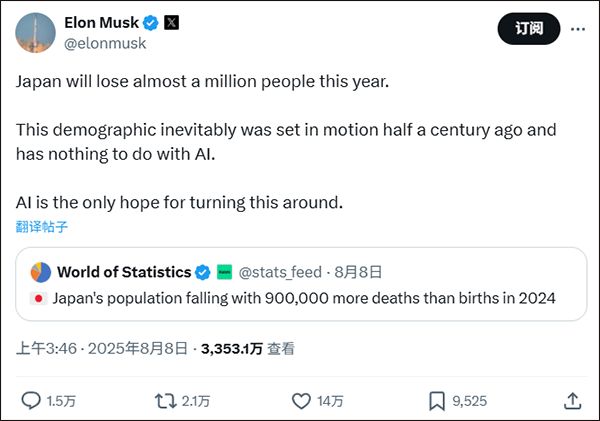Open World of Statistics profile avatar

(x=41, y=272)
